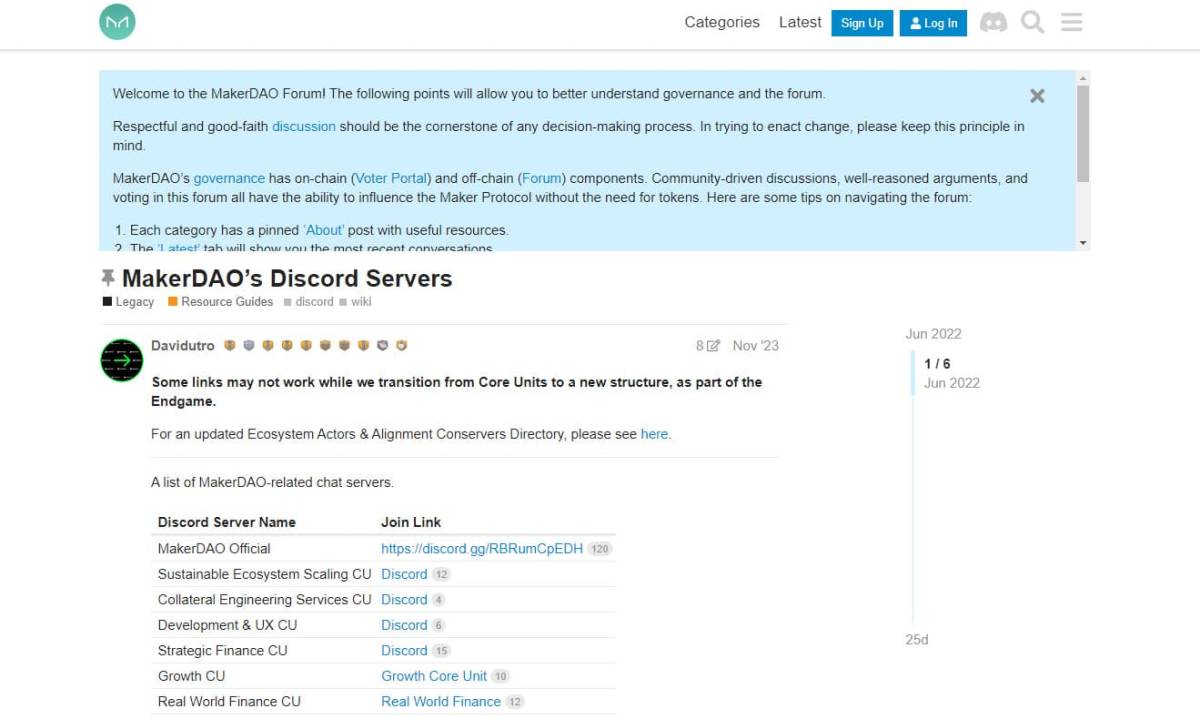1200x719 pixels.
Task: Dismiss the welcome banner with X
Action: [x=1037, y=96]
